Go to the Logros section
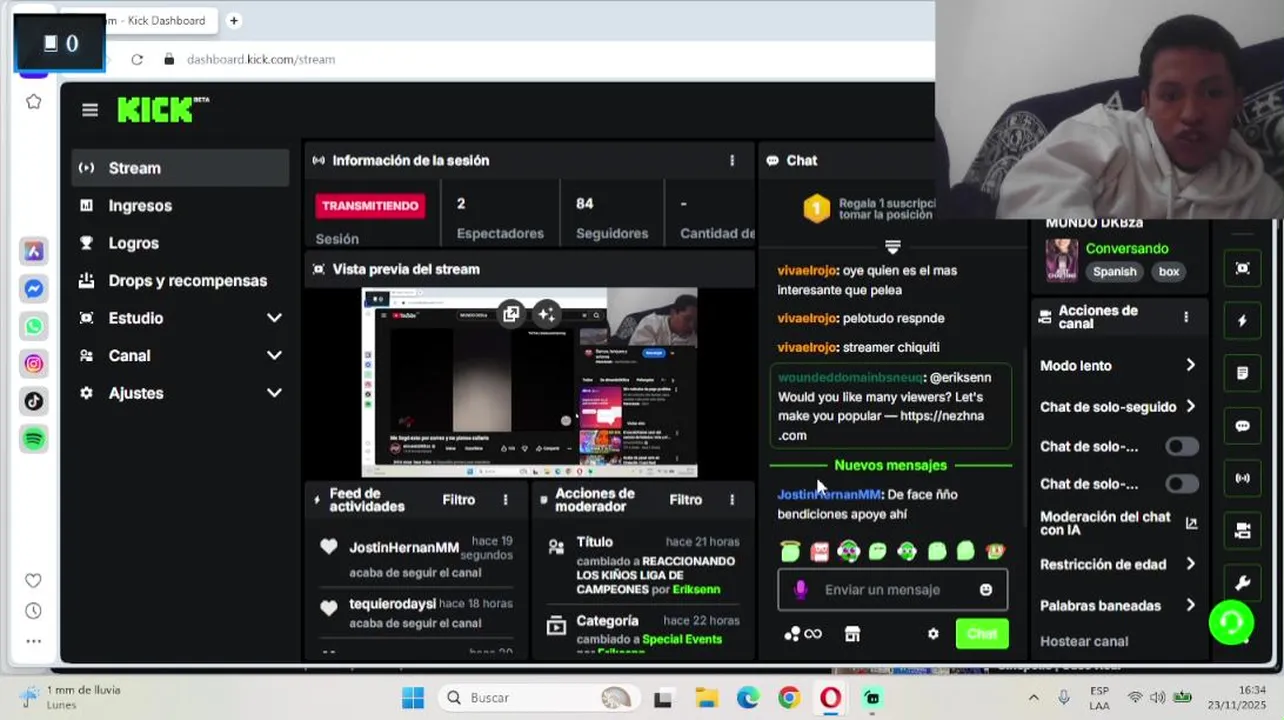Image resolution: width=1284 pixels, height=720 pixels. 180,243
